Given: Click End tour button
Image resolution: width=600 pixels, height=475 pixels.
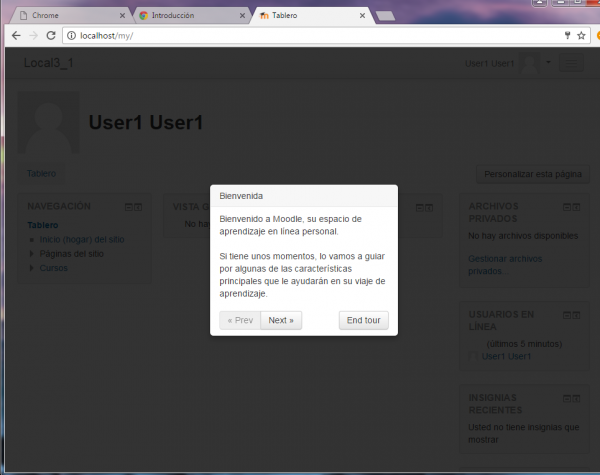Looking at the screenshot, I should tap(364, 320).
